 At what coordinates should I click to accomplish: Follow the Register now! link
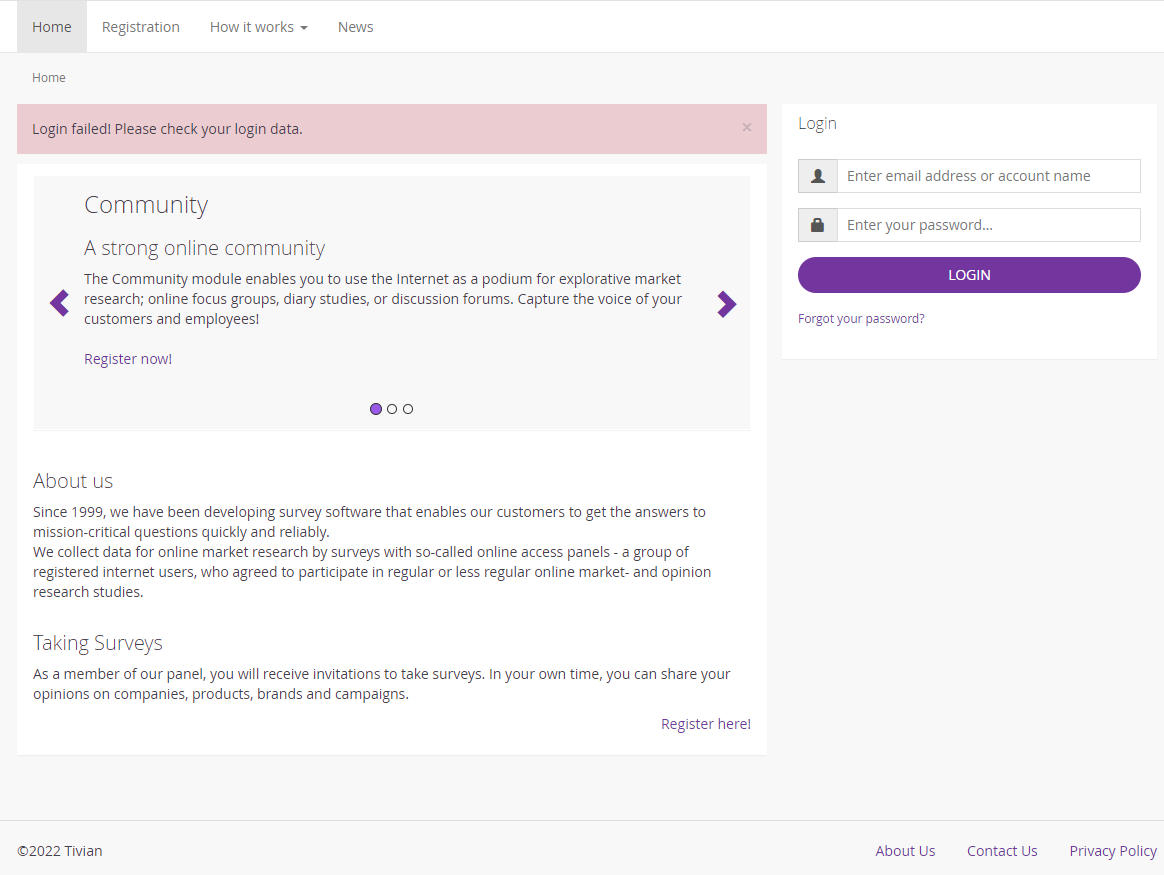point(128,359)
